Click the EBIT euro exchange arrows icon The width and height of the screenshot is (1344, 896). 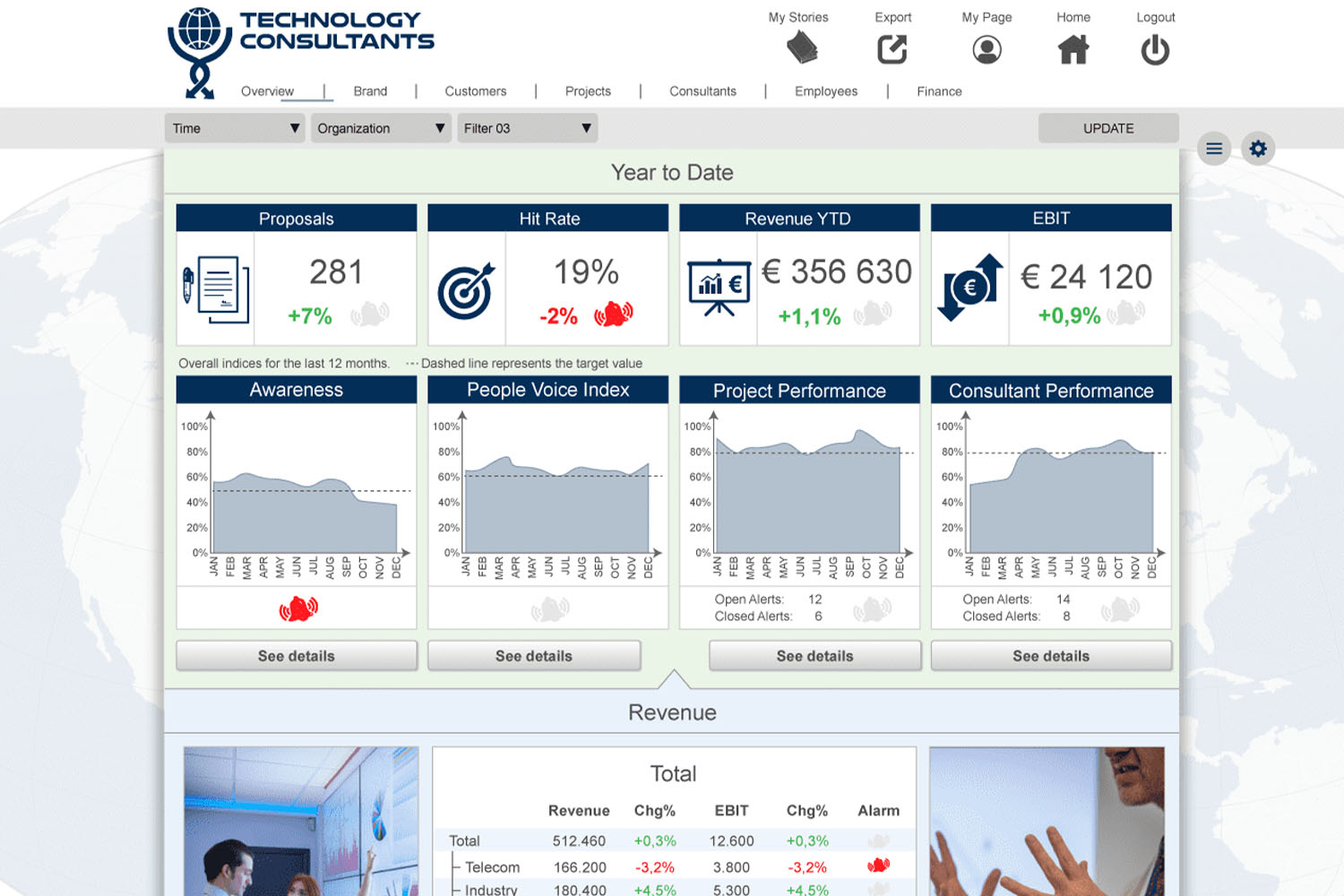click(970, 288)
